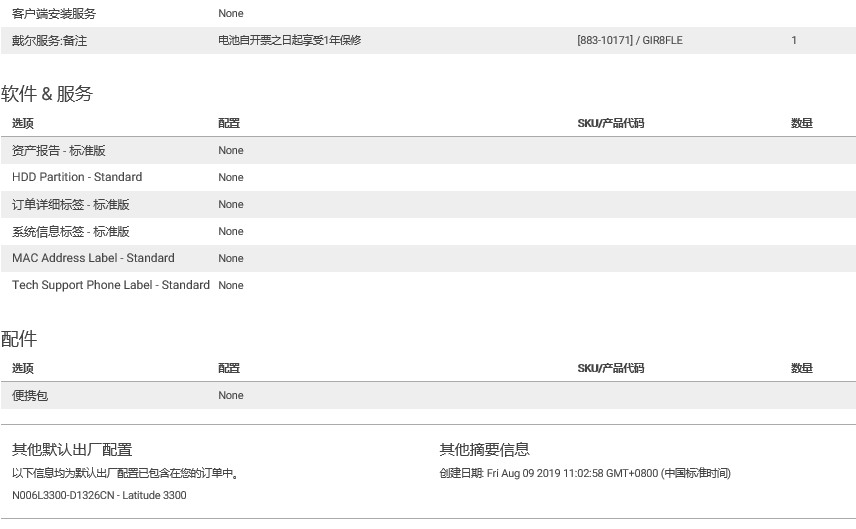
Task: Click the 其他默认出厂配置 heading
Action: tap(72, 450)
